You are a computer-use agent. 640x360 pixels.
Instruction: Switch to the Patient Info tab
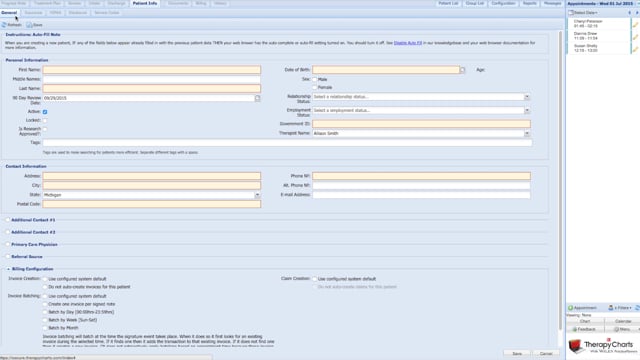145,3
